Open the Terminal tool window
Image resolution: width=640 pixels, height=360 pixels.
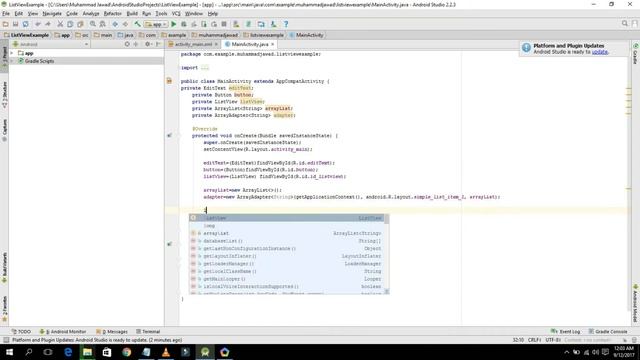pyautogui.click(x=148, y=331)
